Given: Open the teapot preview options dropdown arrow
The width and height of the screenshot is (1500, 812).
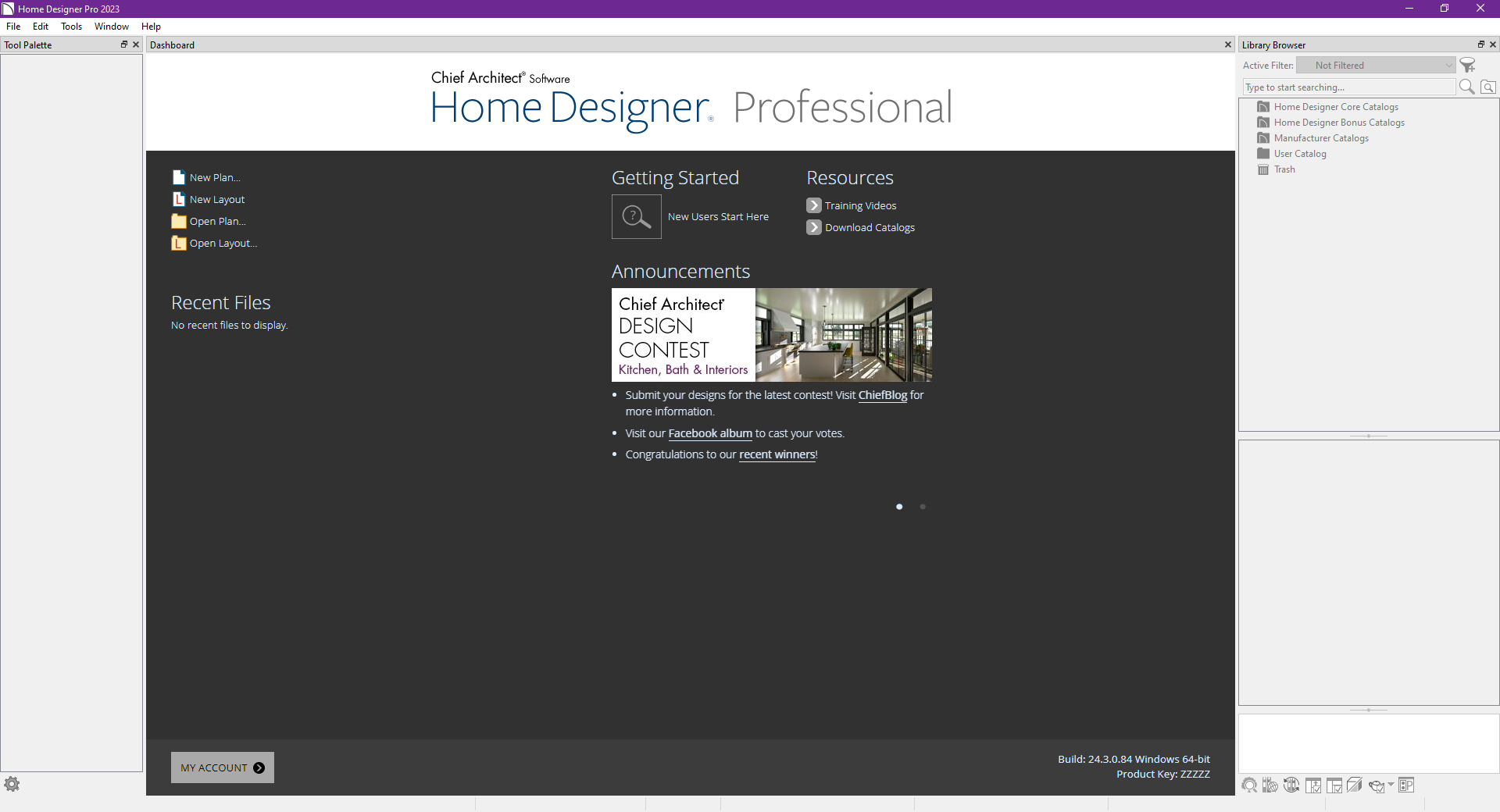Looking at the screenshot, I should (x=1391, y=785).
